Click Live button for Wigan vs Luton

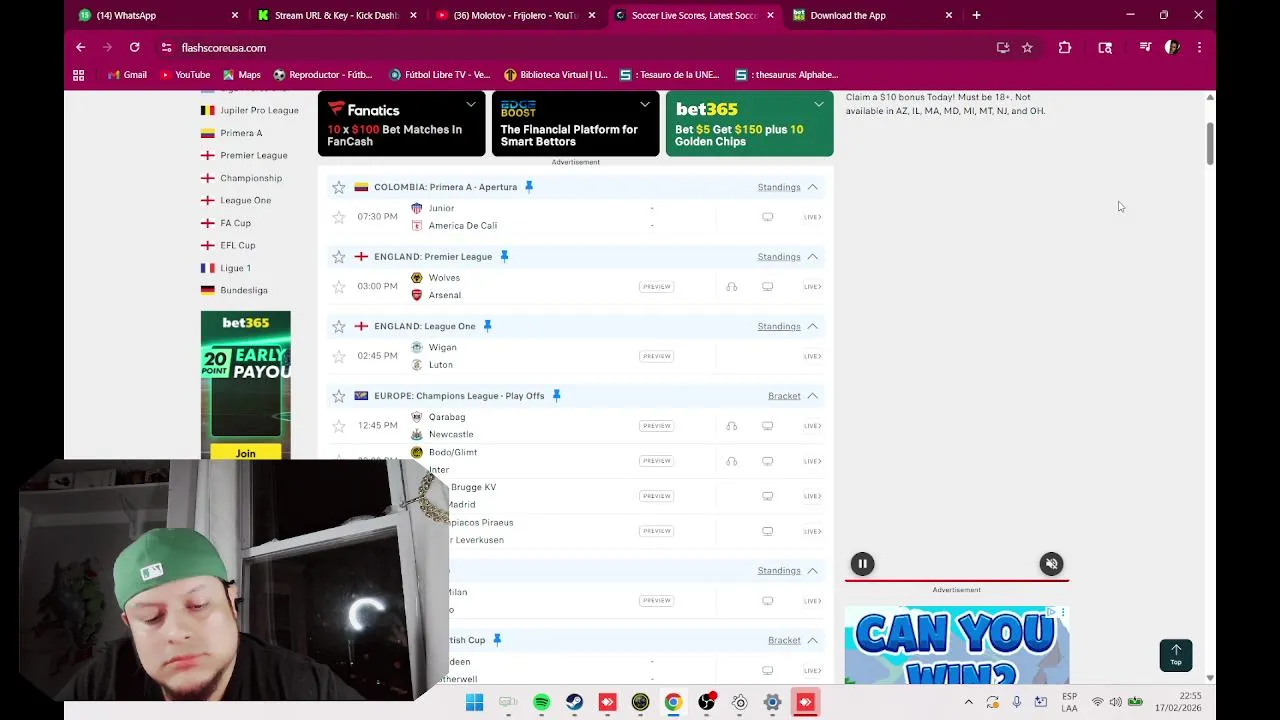point(812,356)
